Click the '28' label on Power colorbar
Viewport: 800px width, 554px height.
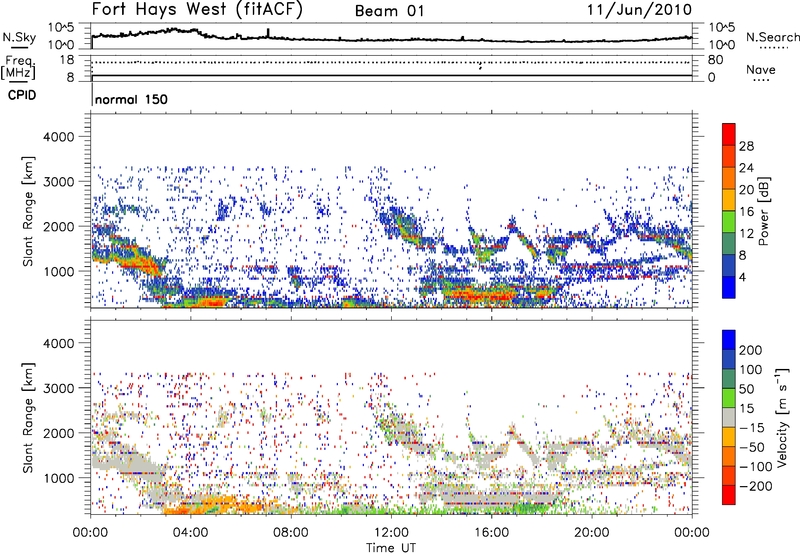click(x=746, y=146)
